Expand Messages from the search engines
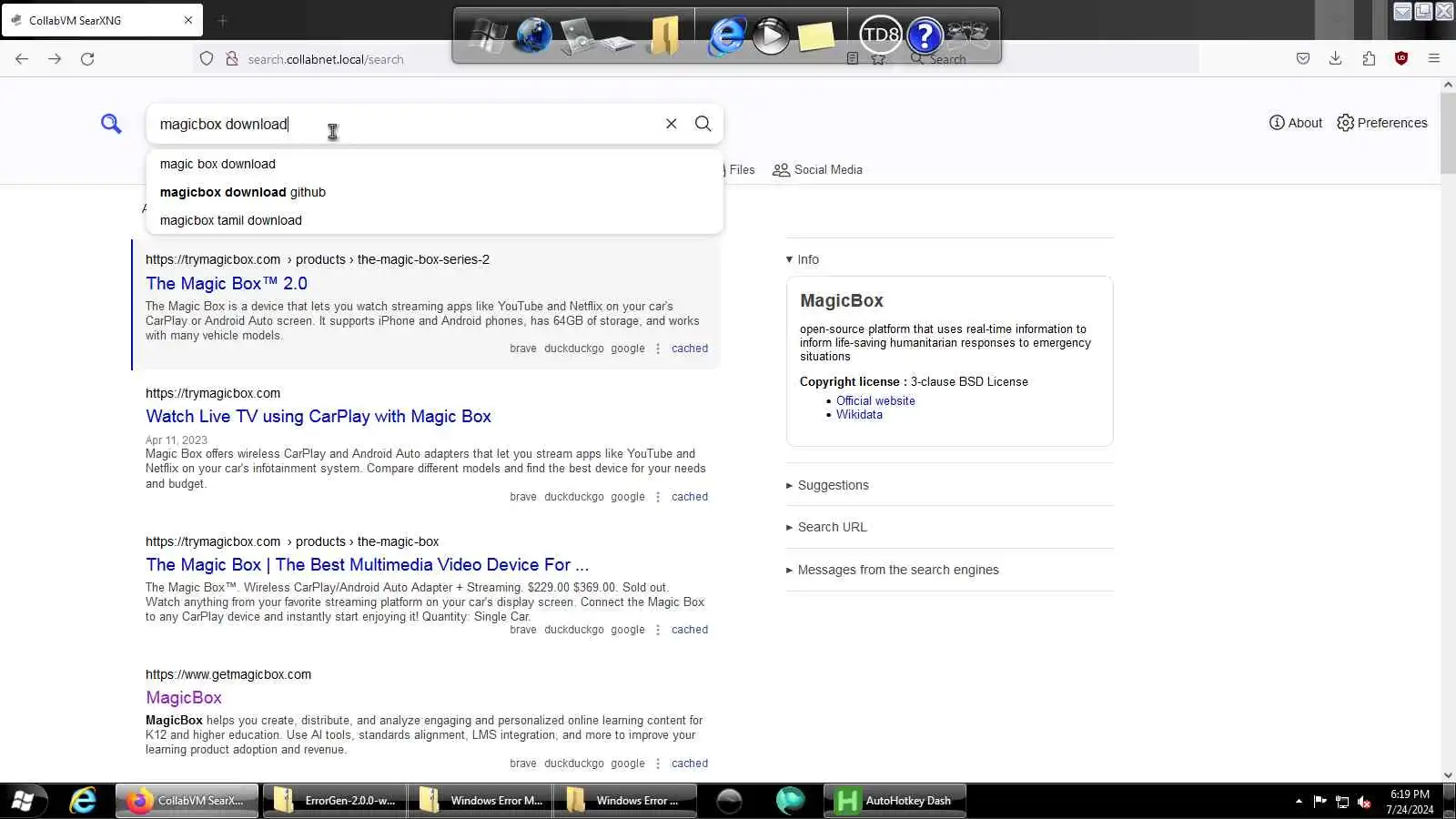 pos(892,570)
